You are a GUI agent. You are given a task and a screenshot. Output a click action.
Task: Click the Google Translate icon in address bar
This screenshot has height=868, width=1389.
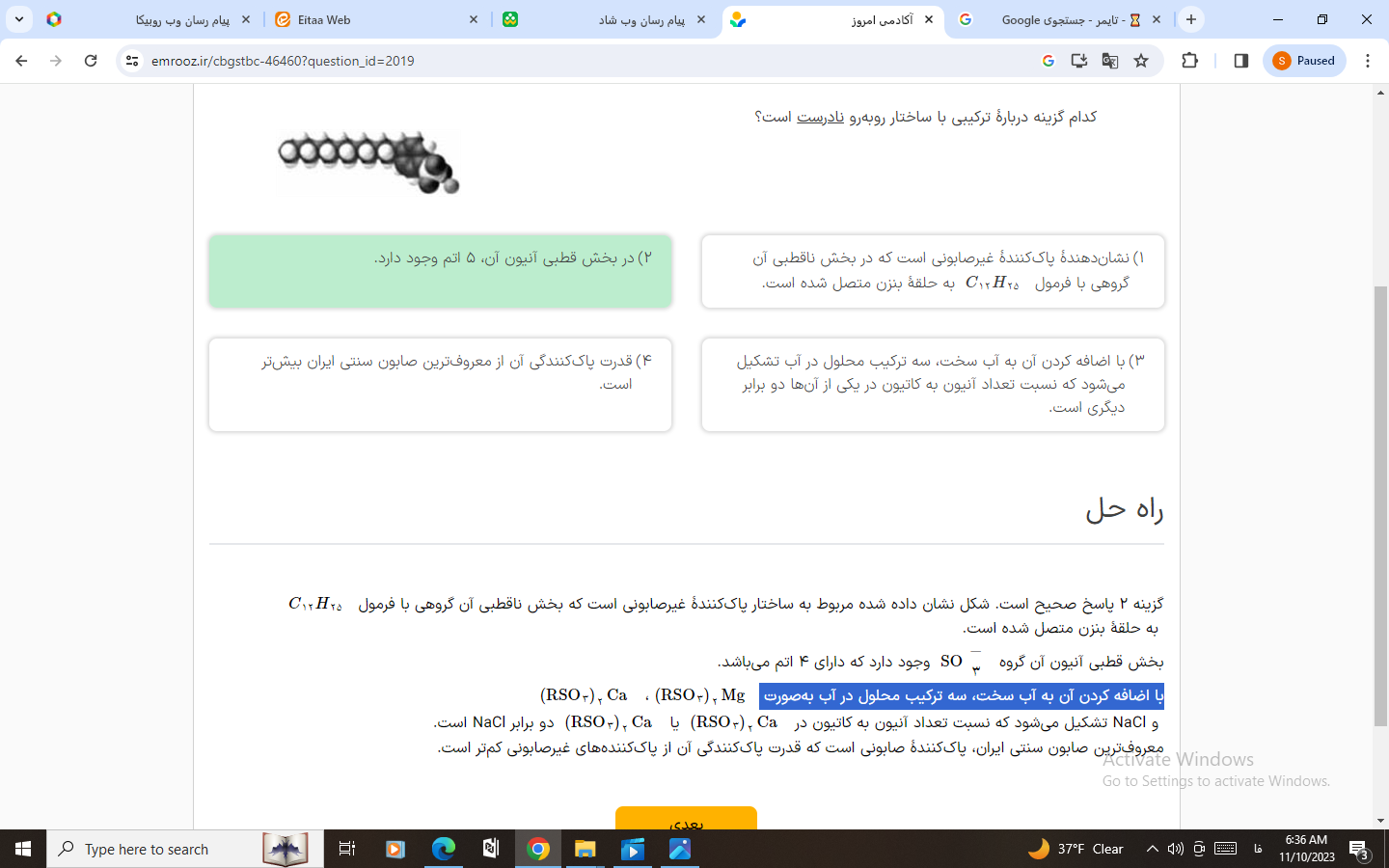point(1110,61)
